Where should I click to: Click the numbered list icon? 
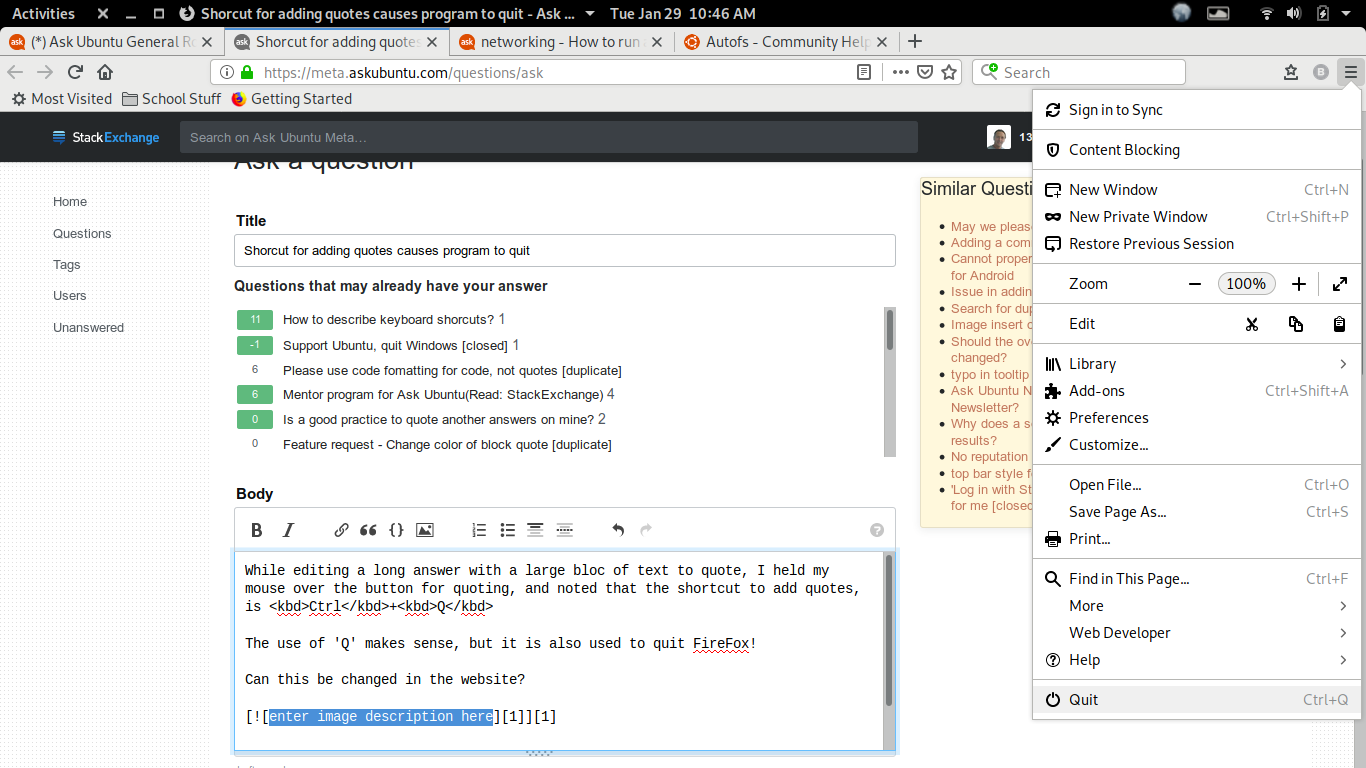click(479, 530)
